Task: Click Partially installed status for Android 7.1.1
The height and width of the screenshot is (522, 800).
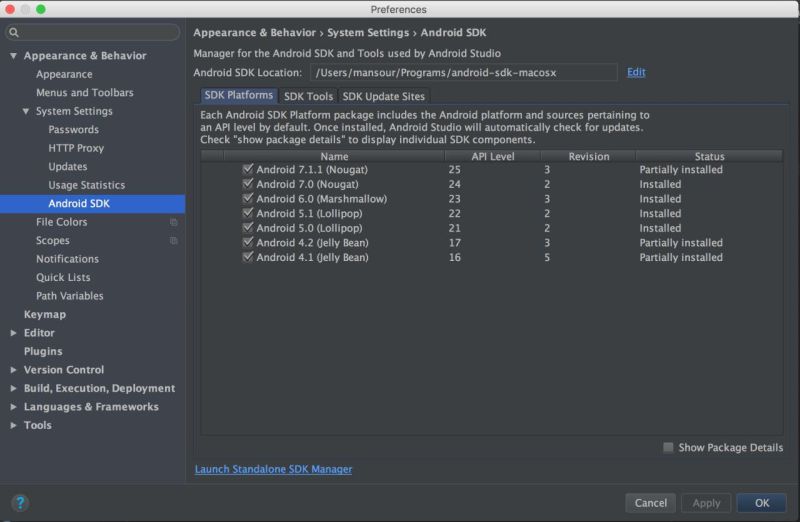Action: pos(681,169)
